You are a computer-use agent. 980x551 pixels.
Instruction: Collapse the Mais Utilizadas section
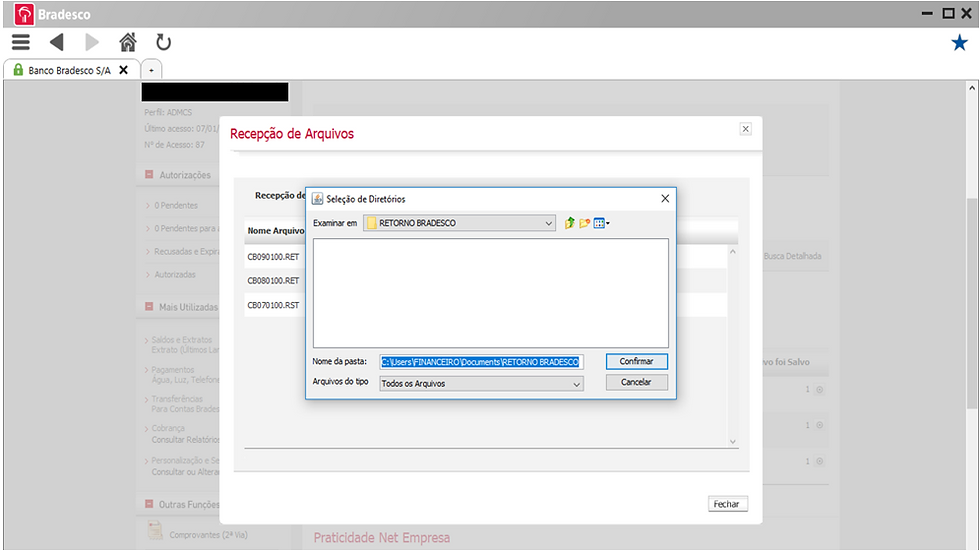(149, 307)
